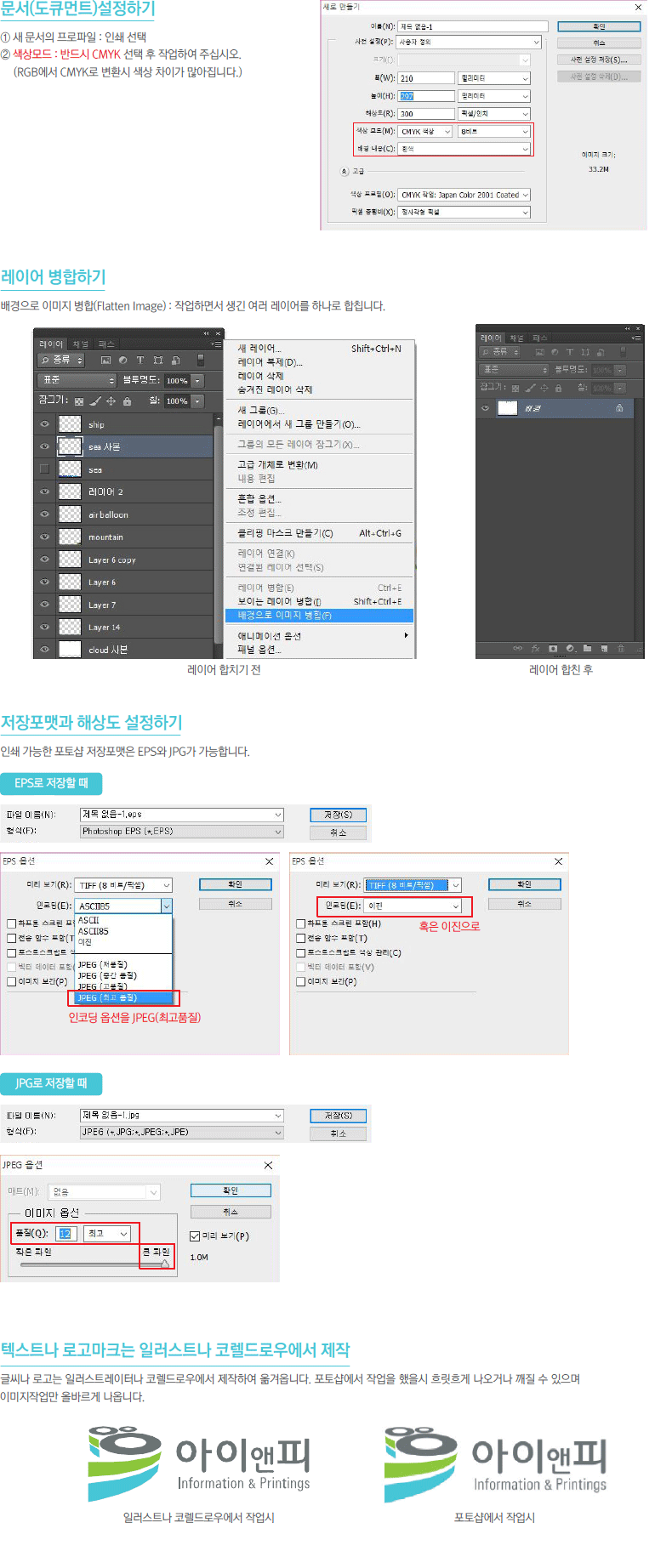The image size is (655, 1568).
Task: Click 저장(S) button in the EPS save dialog
Action: (338, 815)
